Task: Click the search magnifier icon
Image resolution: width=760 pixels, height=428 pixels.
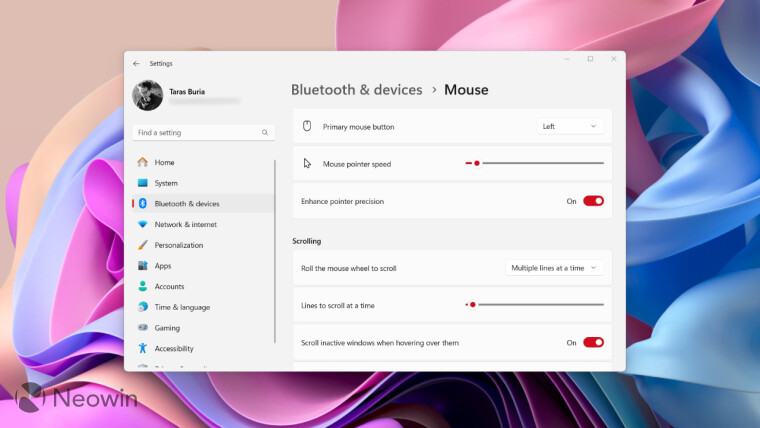Action: click(265, 132)
